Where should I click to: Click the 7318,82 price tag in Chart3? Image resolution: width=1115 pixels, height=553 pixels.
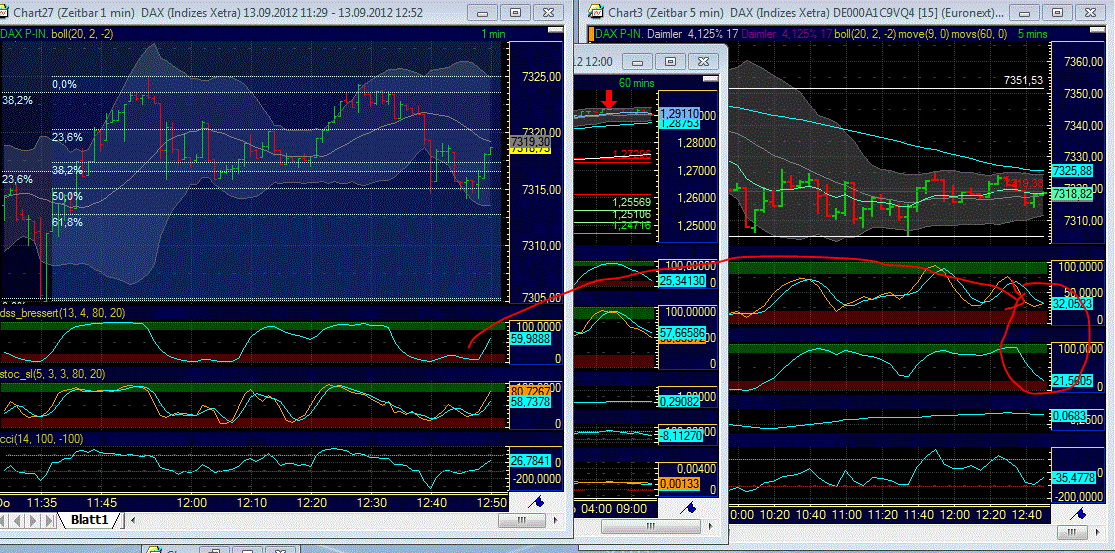(x=1071, y=193)
